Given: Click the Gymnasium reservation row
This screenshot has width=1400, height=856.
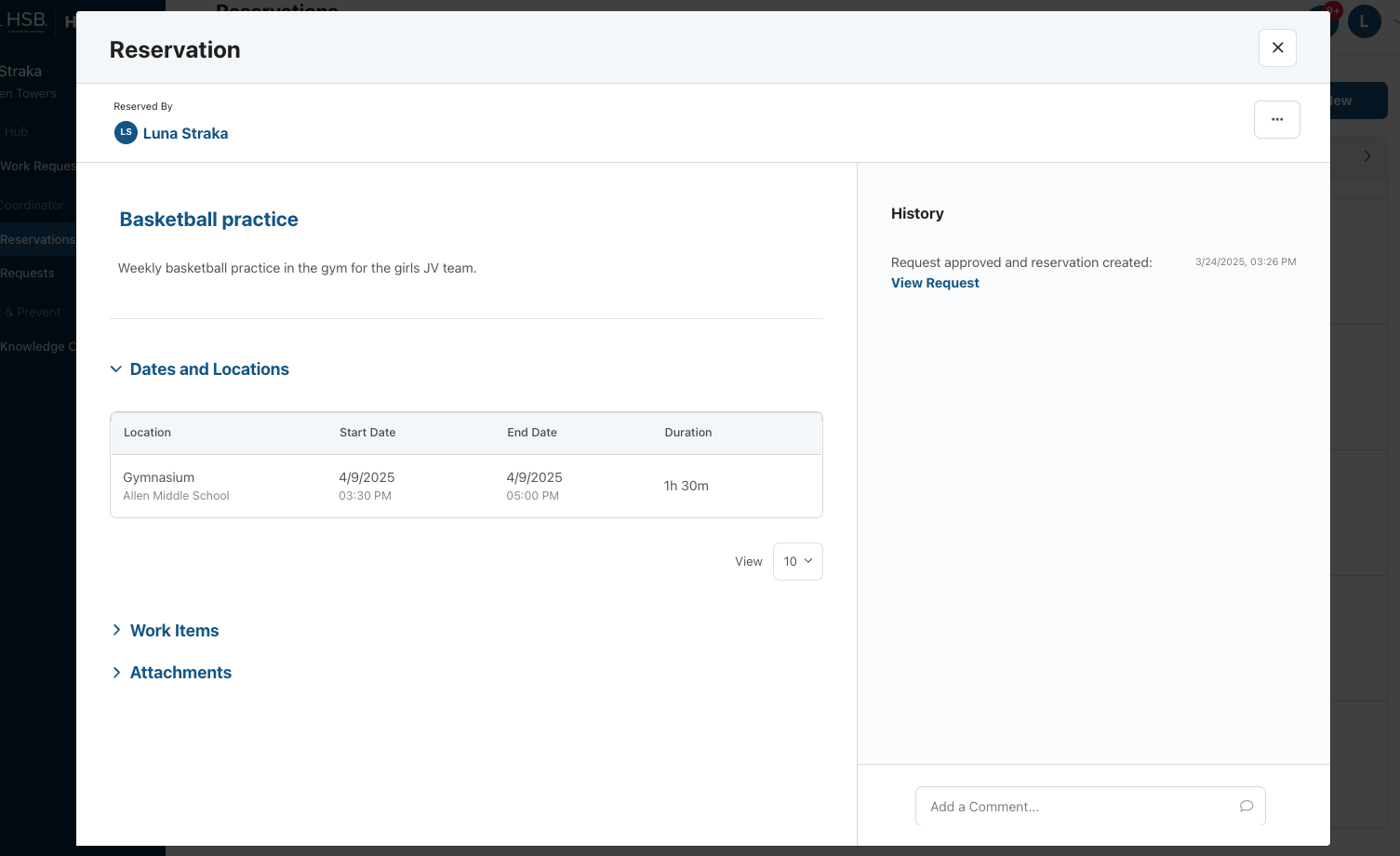Looking at the screenshot, I should click(x=465, y=486).
